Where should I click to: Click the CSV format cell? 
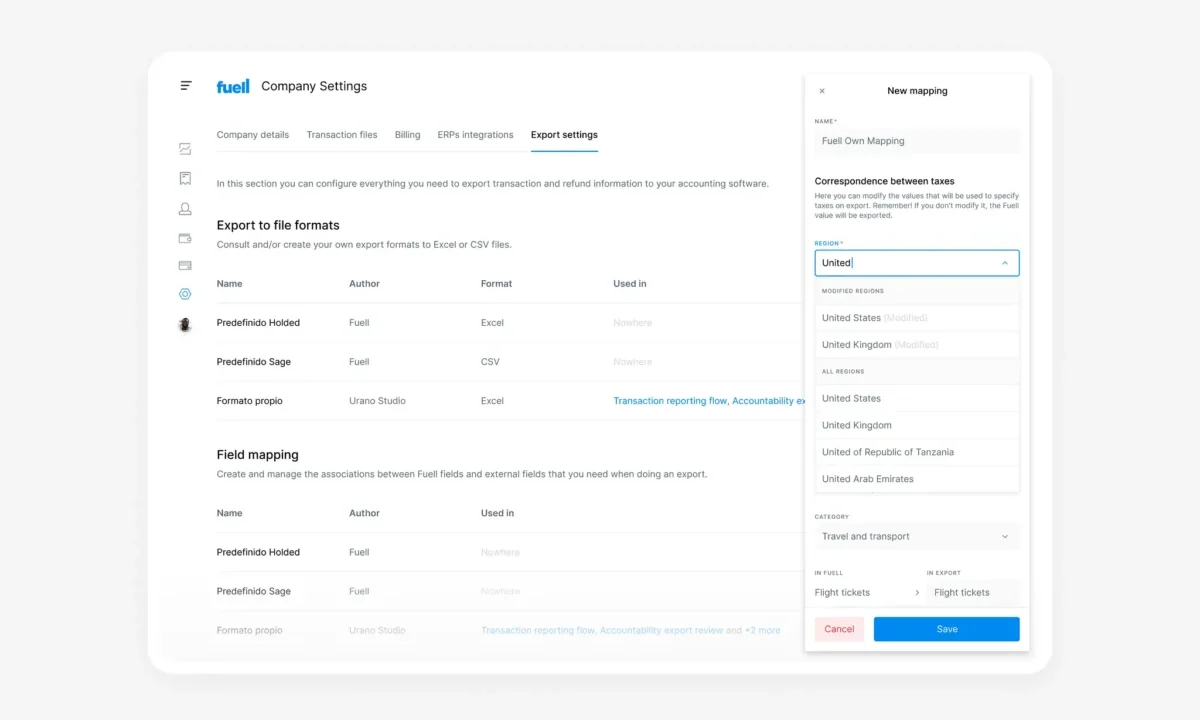(490, 362)
